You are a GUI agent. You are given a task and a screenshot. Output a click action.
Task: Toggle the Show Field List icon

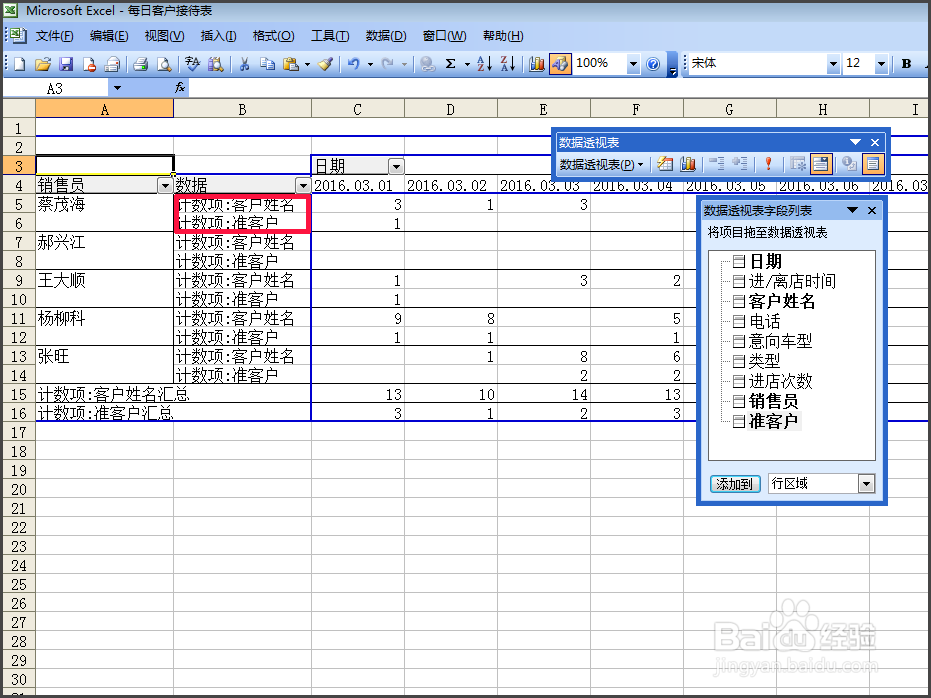(872, 164)
